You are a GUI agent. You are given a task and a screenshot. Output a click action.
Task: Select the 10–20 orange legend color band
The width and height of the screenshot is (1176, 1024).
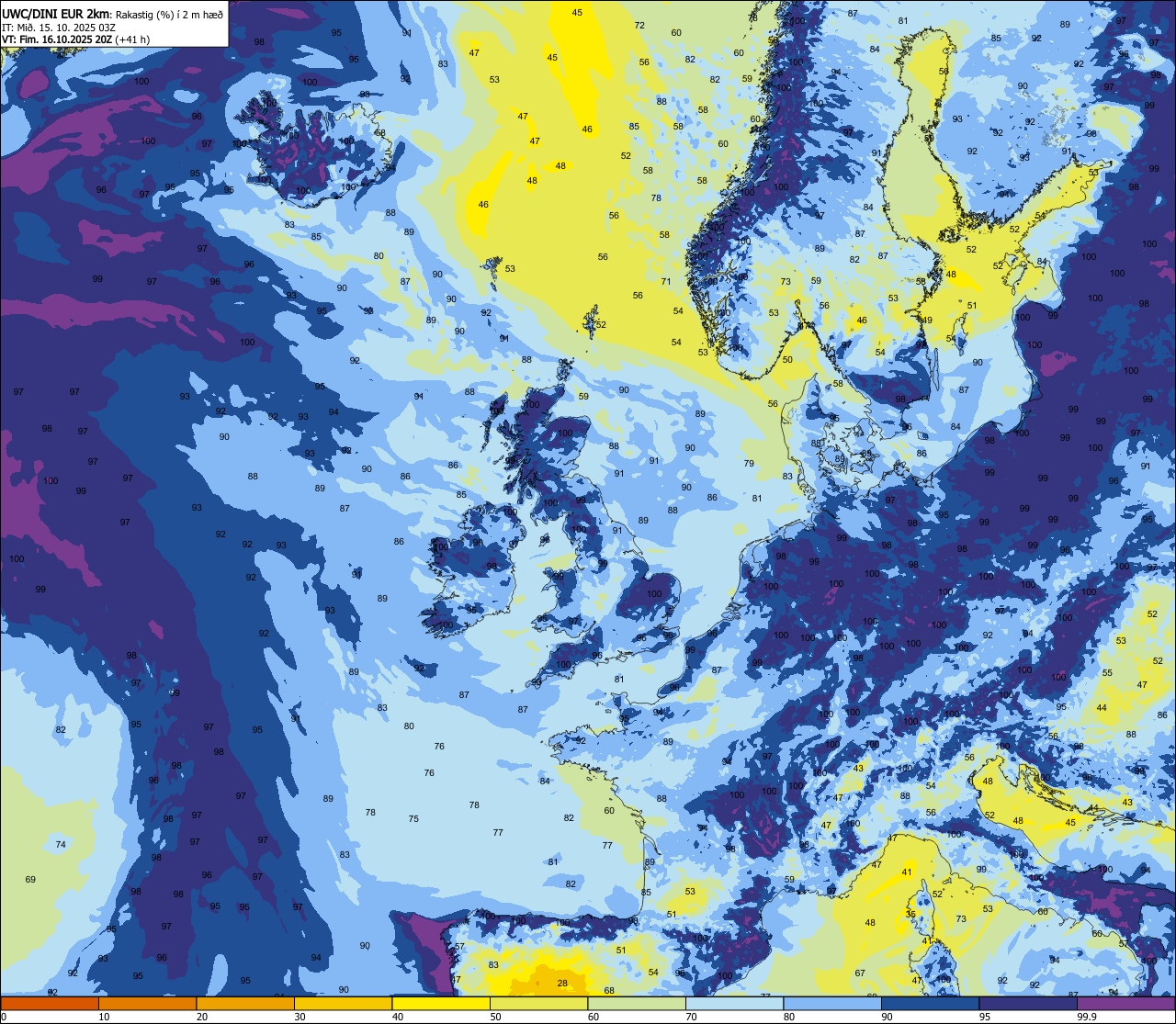[x=147, y=1003]
